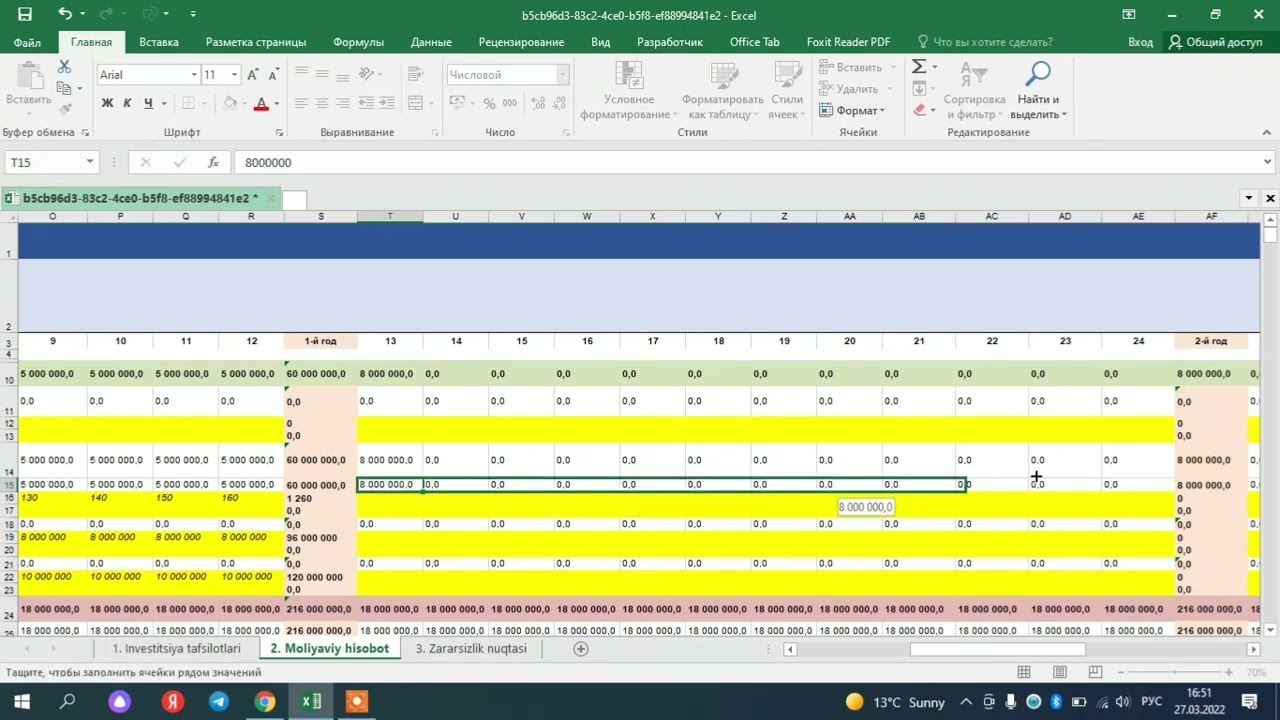Open sheet 3. Zararsizlik nuqtasi

click(x=470, y=648)
